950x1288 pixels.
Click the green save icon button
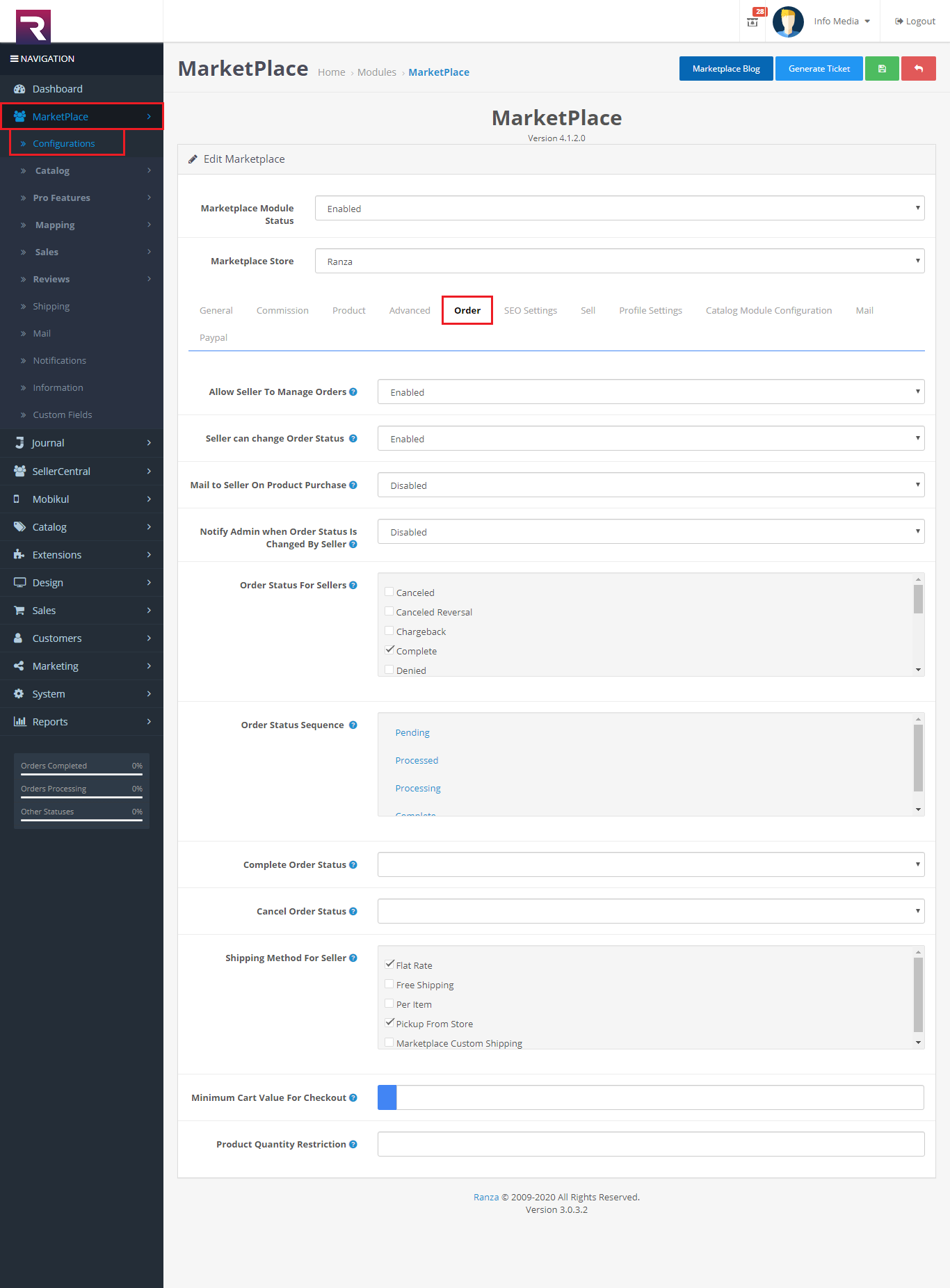tap(882, 69)
